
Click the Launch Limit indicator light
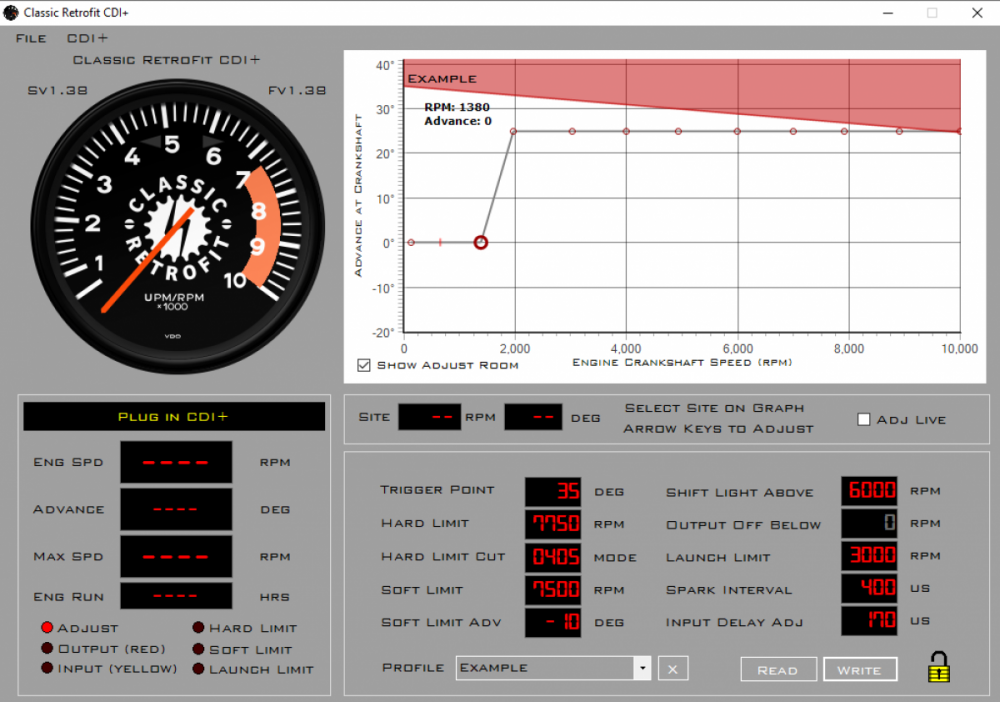click(198, 669)
